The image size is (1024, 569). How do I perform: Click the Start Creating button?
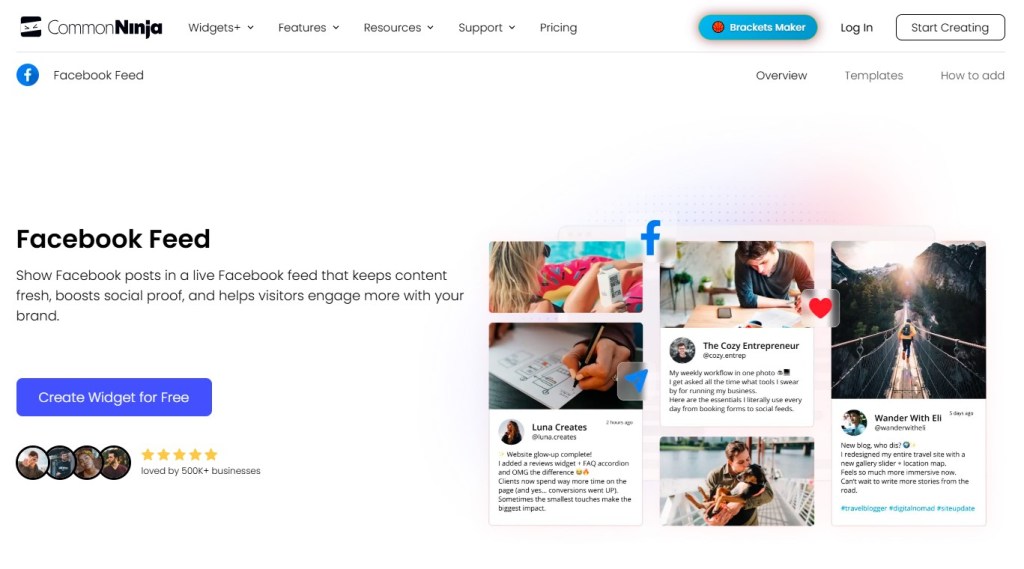[950, 27]
